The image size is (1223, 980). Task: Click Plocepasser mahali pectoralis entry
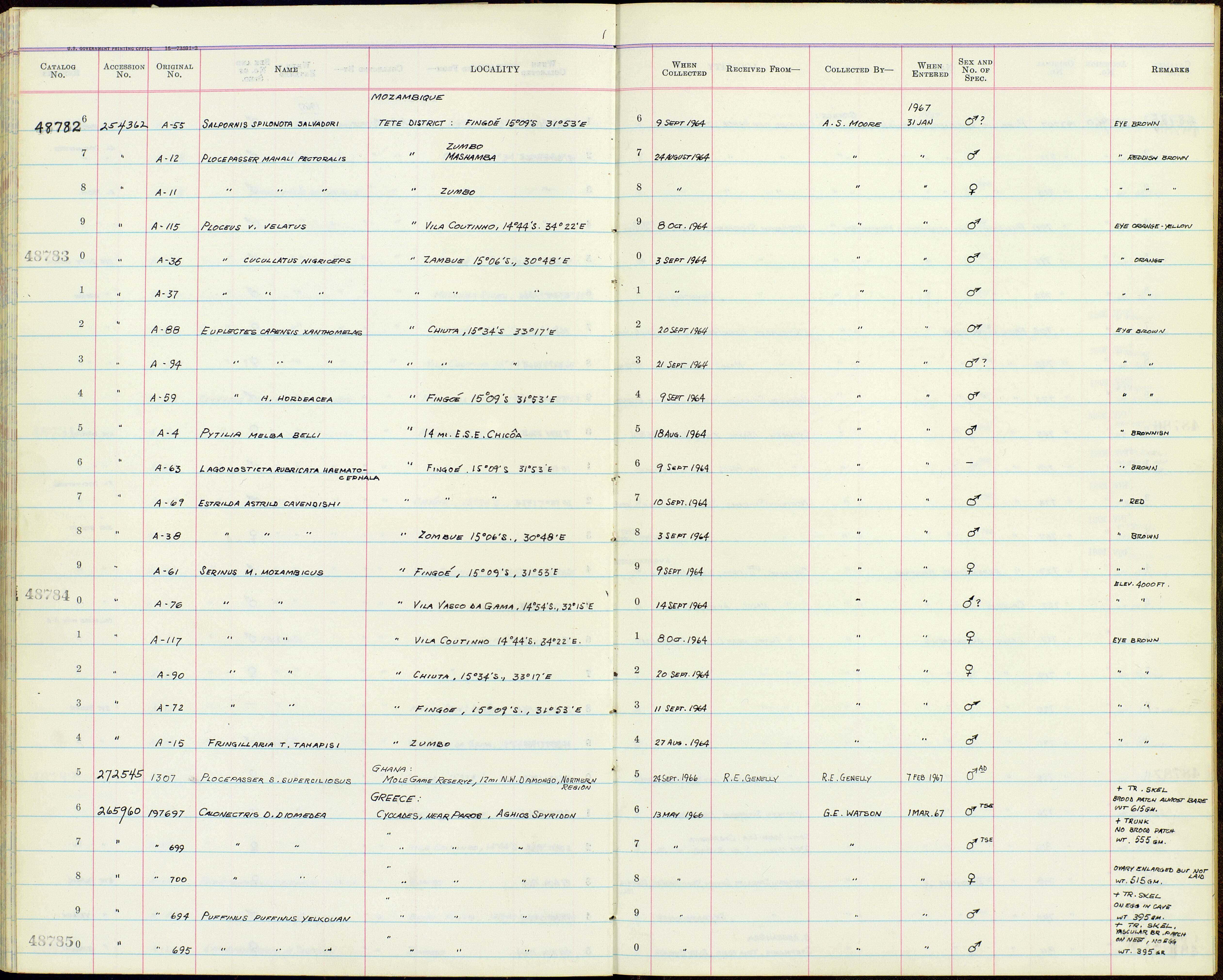pos(273,159)
